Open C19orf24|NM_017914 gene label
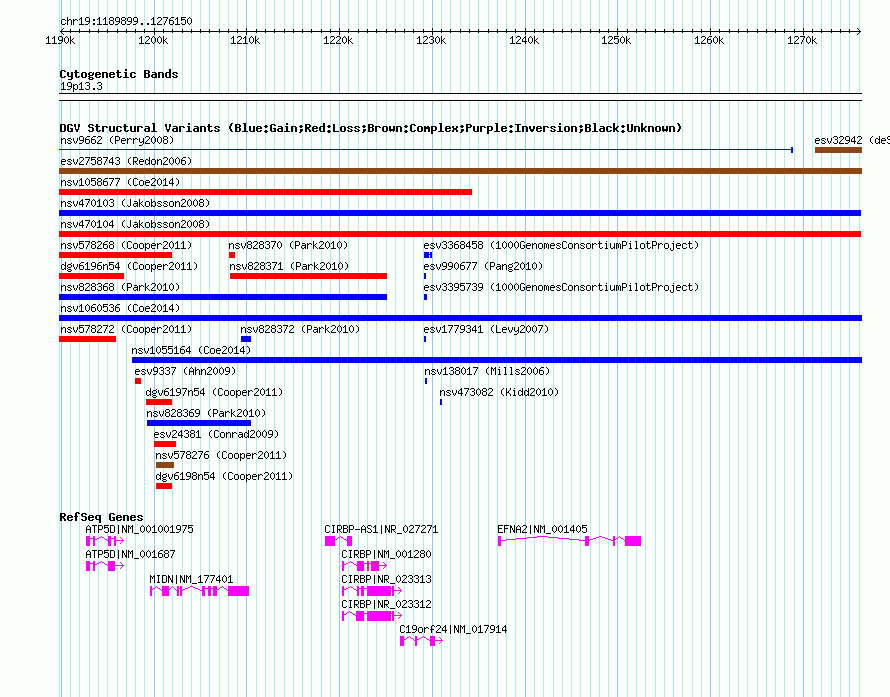This screenshot has width=890, height=697. point(453,629)
